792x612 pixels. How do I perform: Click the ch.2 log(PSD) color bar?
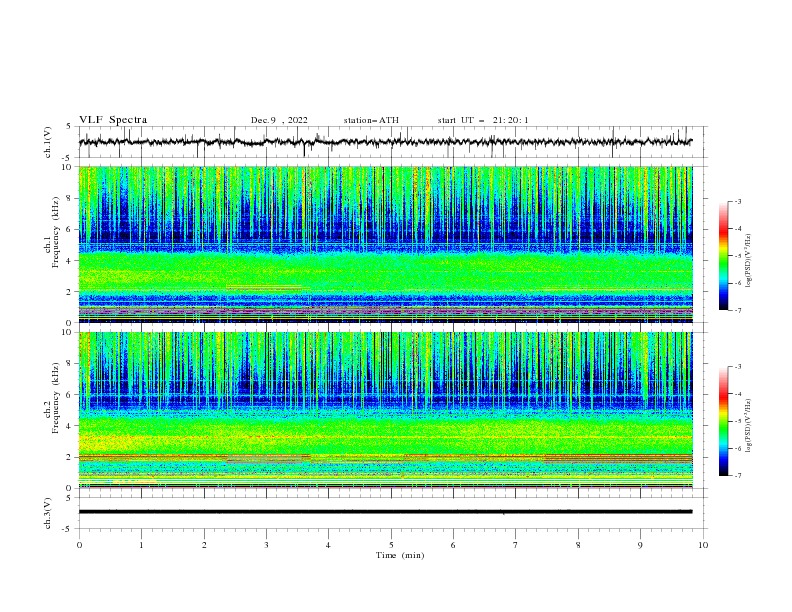723,421
